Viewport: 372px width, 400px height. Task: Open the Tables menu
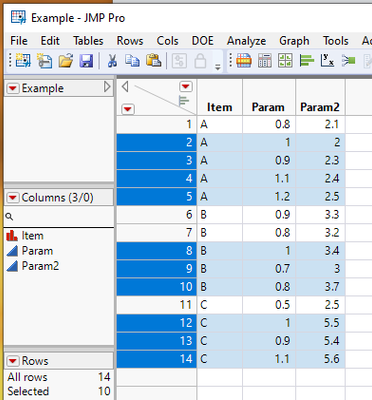click(88, 41)
